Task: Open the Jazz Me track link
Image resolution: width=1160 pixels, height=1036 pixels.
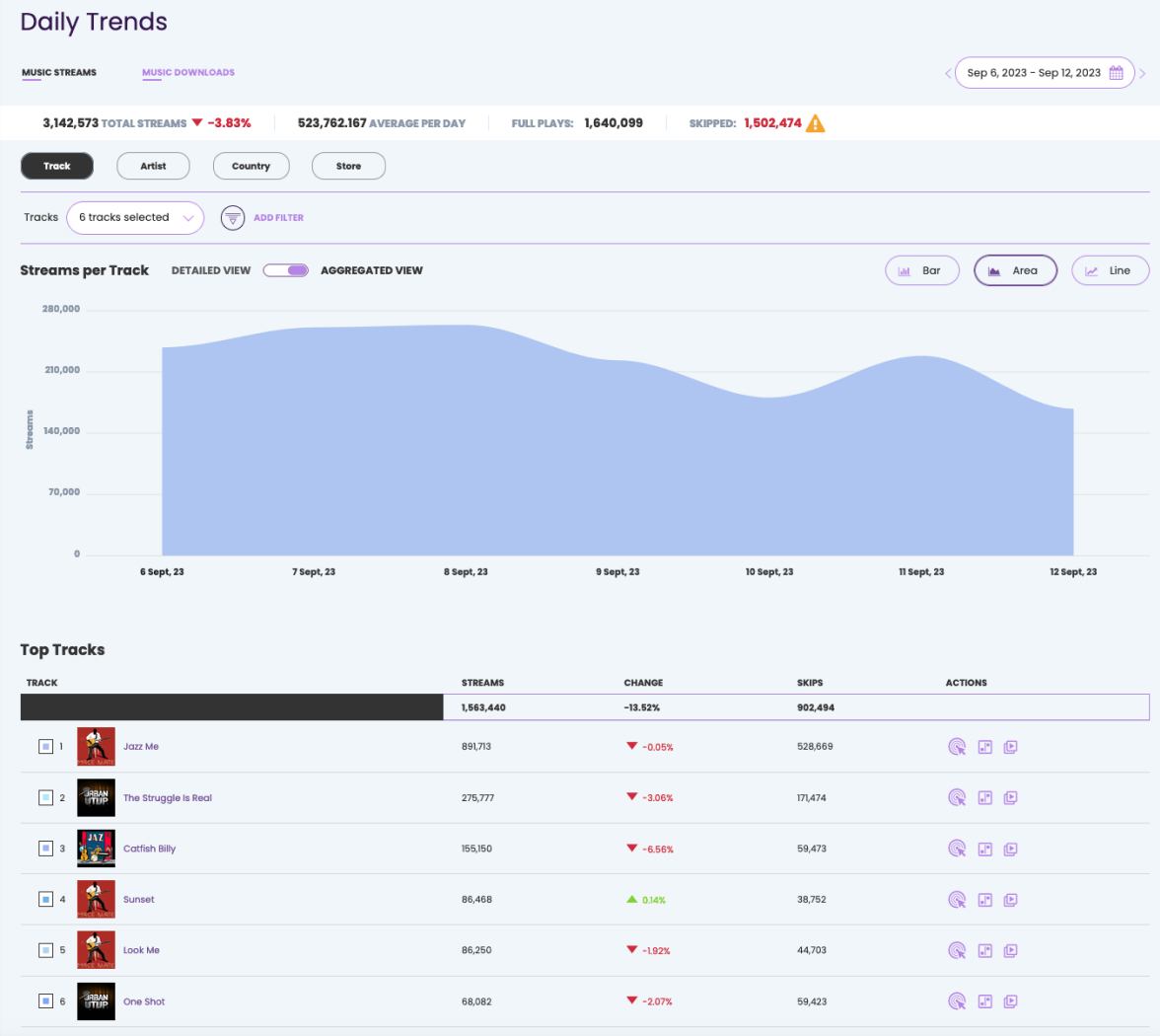Action: (x=139, y=747)
